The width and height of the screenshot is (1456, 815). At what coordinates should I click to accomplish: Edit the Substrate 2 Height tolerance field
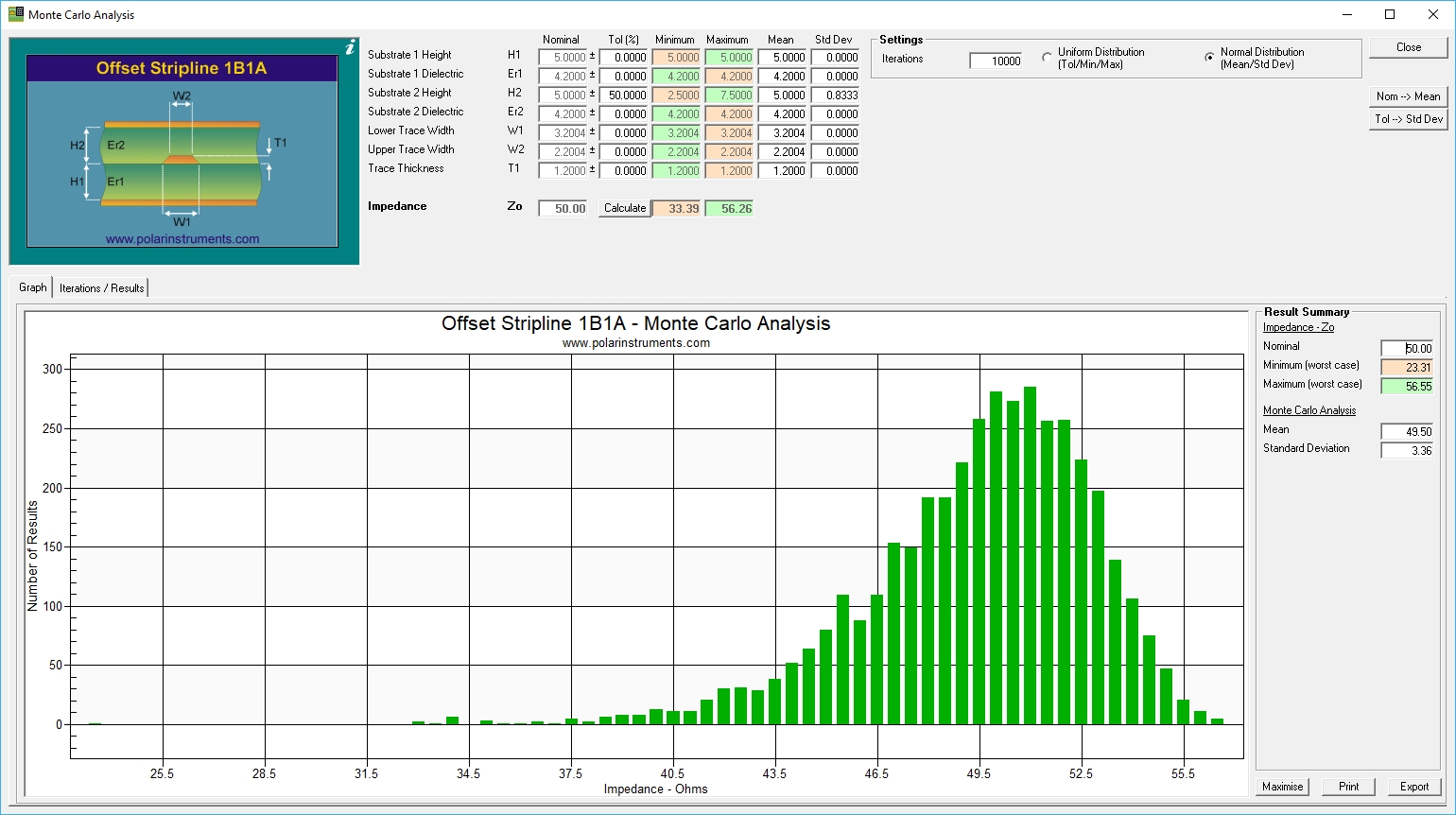[624, 95]
